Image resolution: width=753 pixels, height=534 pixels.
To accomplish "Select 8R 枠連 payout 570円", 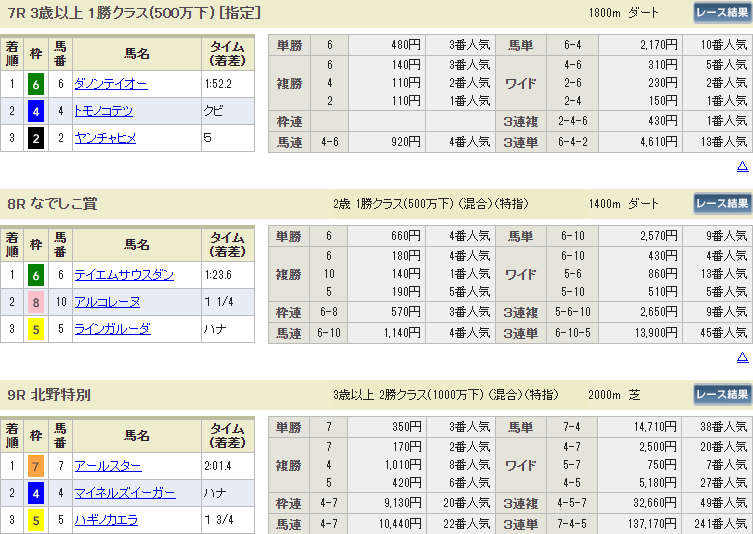I will coord(406,312).
